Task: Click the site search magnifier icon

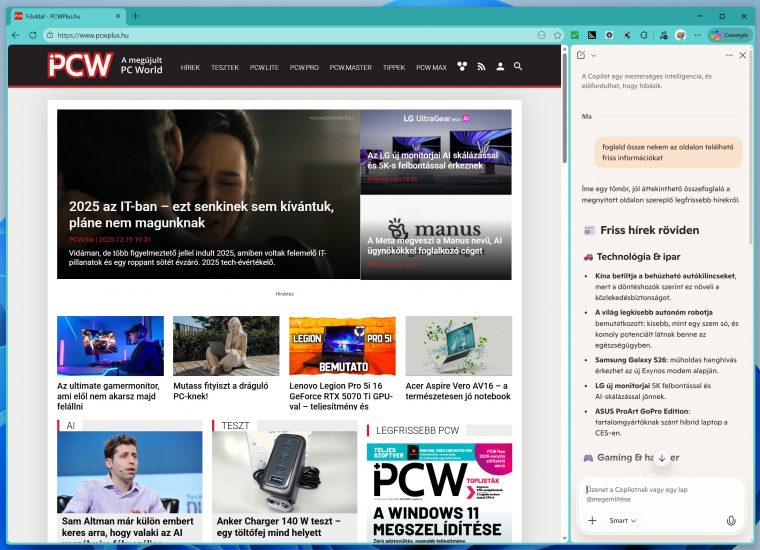Action: [x=517, y=67]
